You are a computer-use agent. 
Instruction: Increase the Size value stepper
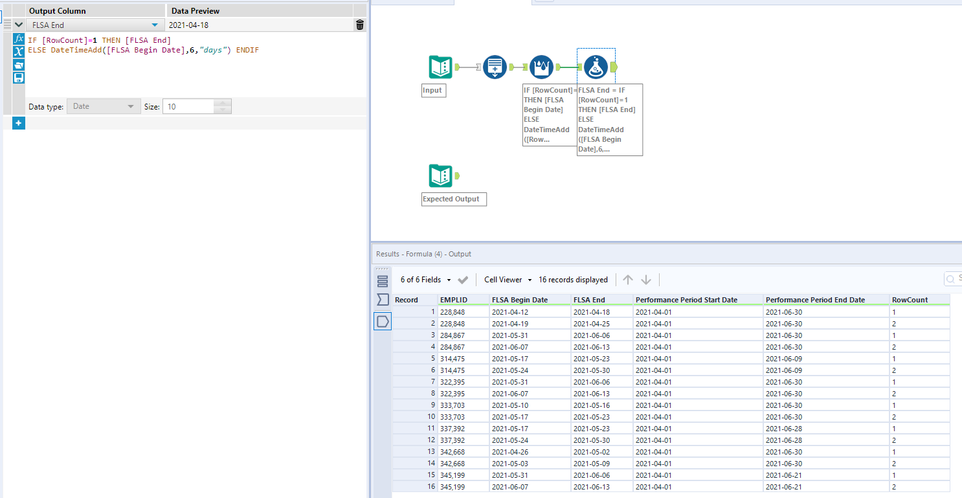click(223, 103)
